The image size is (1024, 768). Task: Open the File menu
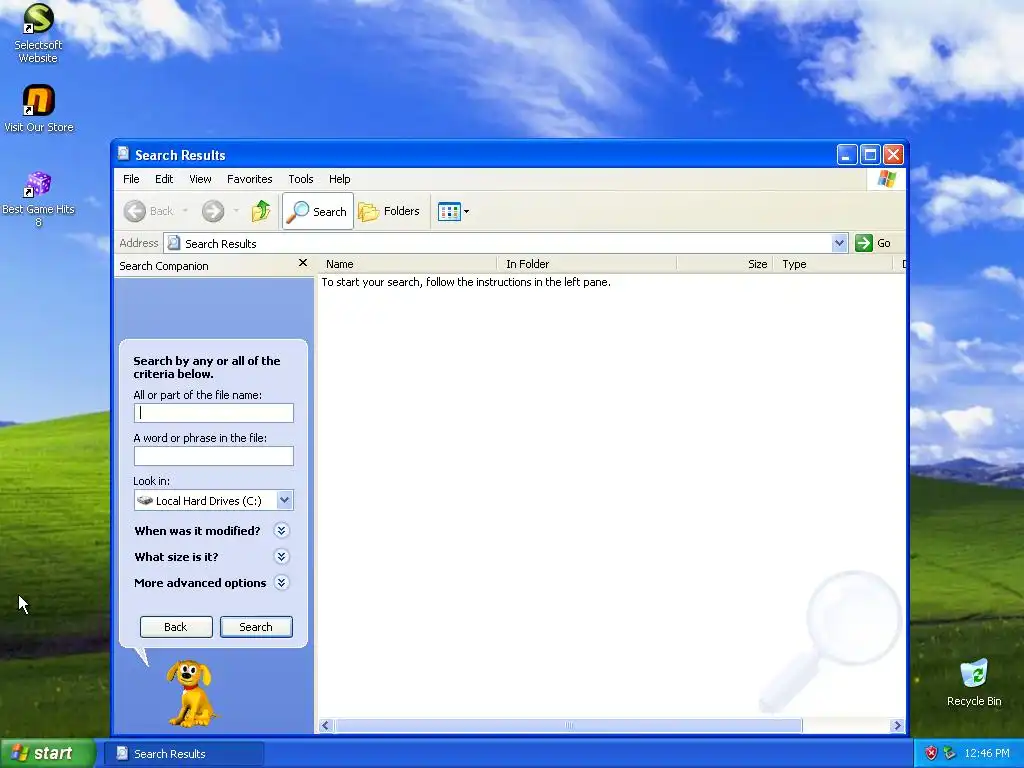pyautogui.click(x=131, y=179)
